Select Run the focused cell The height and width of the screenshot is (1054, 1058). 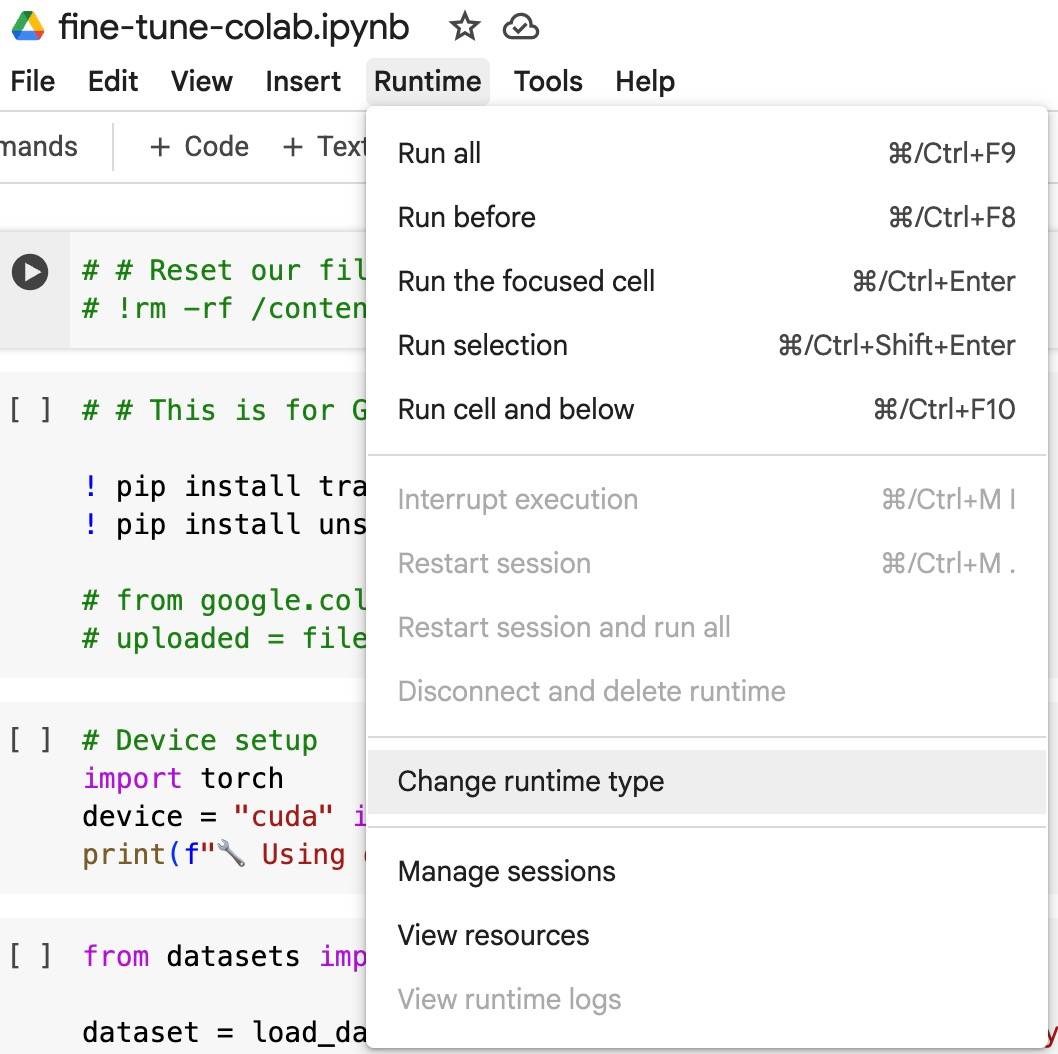[706, 281]
